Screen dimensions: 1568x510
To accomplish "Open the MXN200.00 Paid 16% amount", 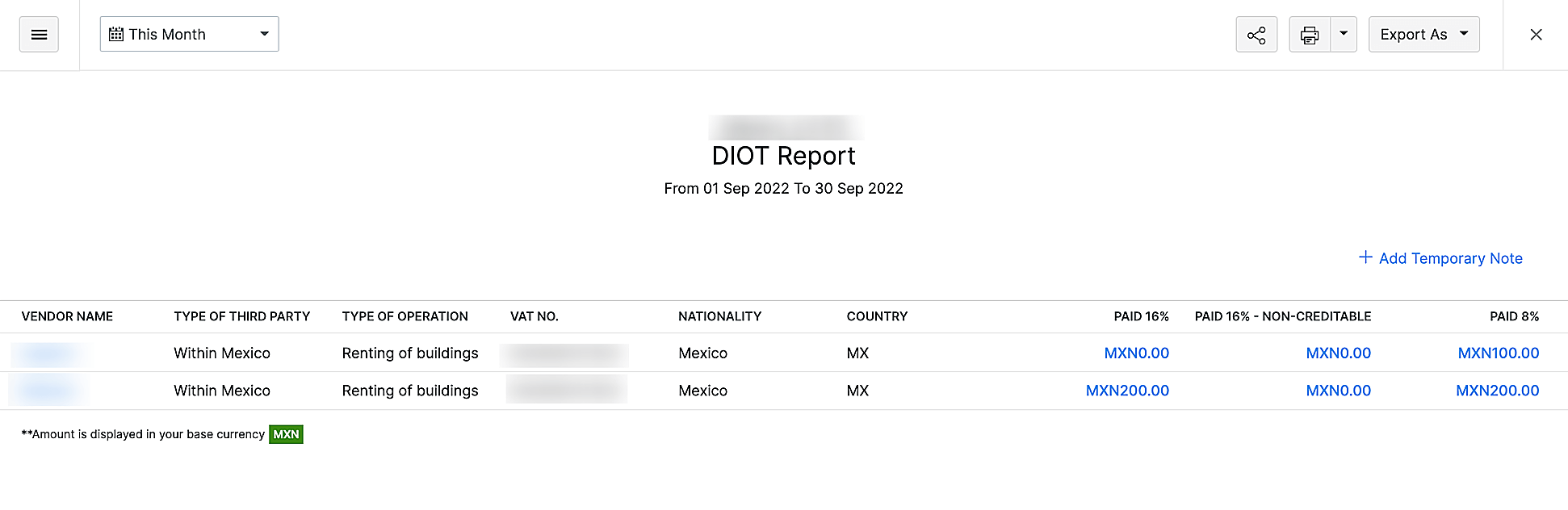I will (x=1127, y=391).
